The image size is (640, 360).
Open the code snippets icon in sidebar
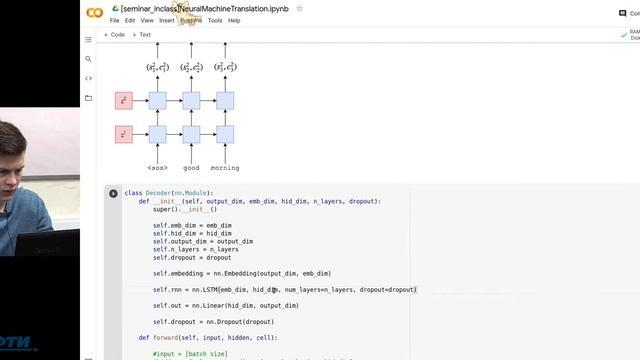pos(88,78)
